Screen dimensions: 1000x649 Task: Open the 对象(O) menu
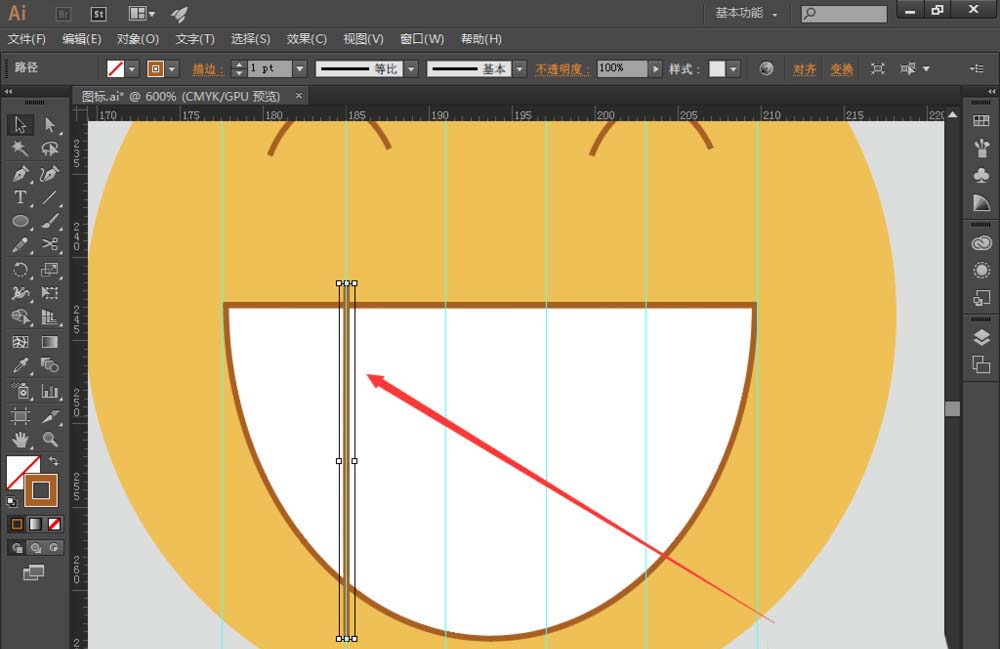(138, 40)
